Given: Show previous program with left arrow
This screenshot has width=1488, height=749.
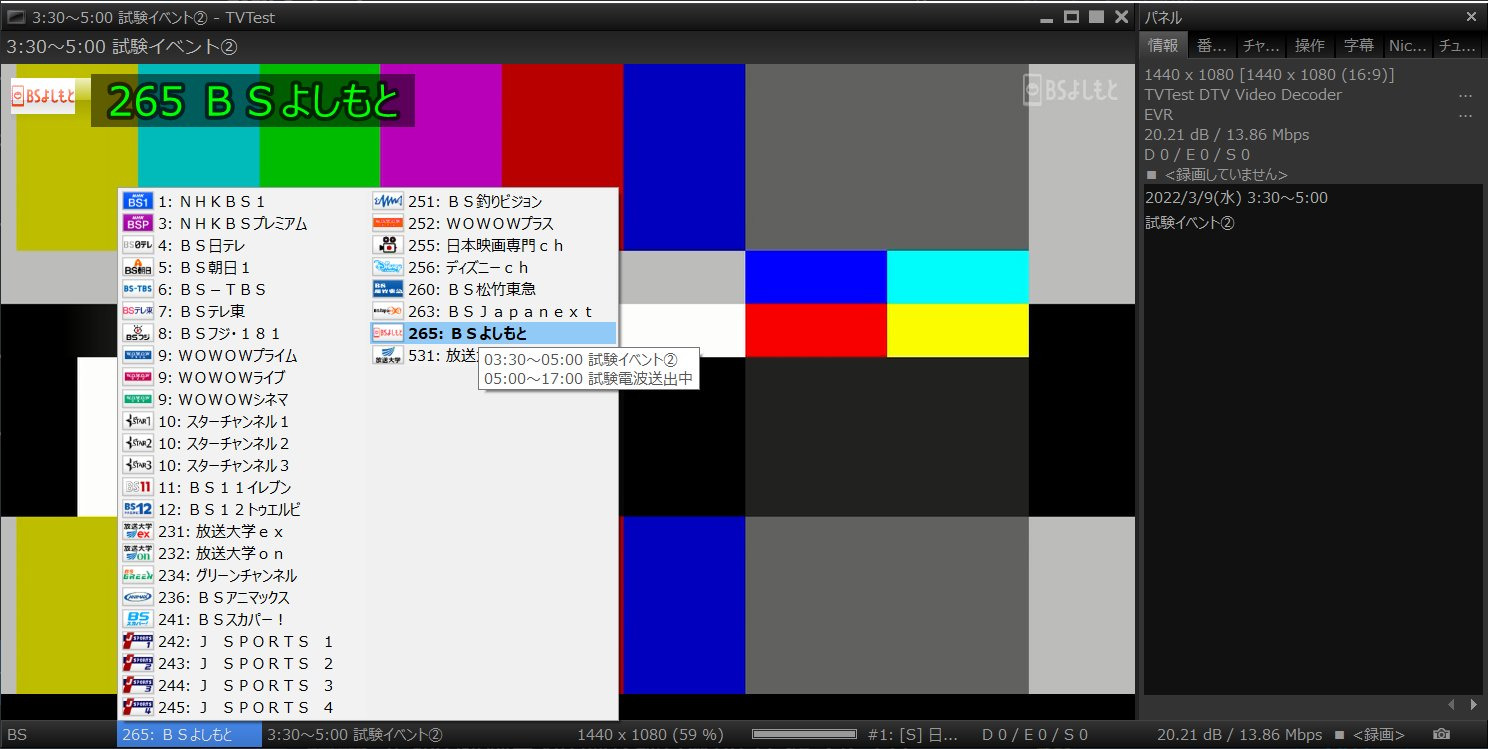Looking at the screenshot, I should pos(1452,705).
